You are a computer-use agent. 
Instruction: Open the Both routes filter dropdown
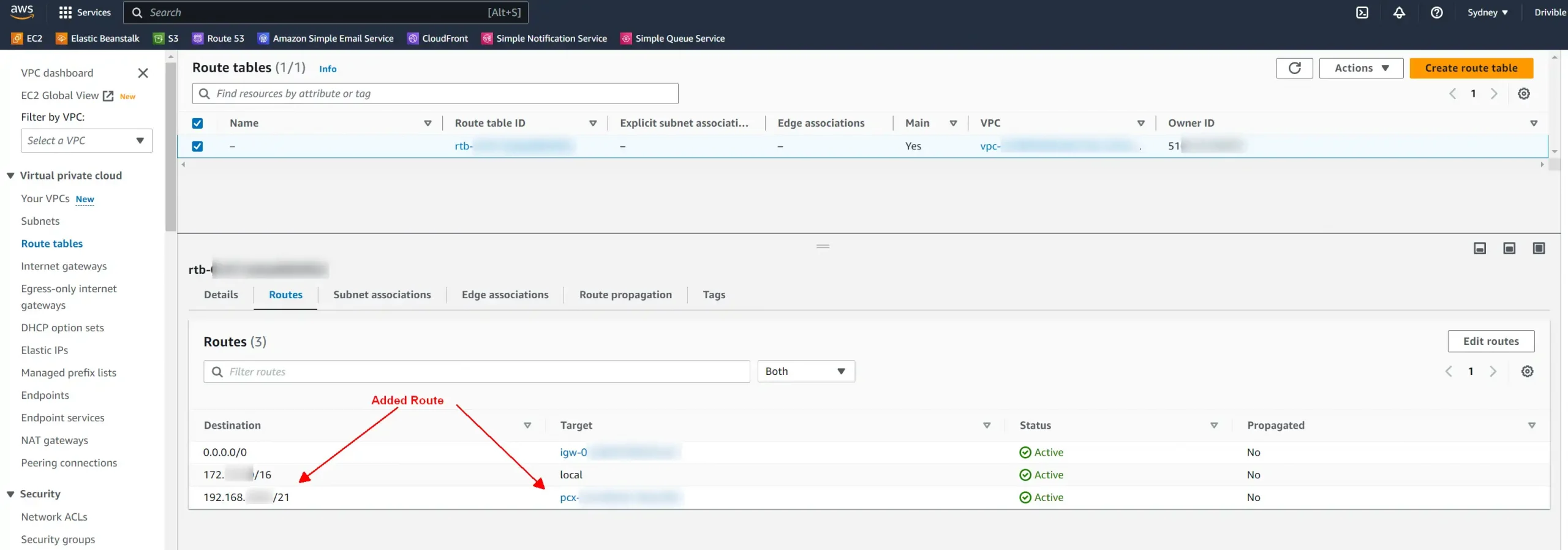coord(806,371)
